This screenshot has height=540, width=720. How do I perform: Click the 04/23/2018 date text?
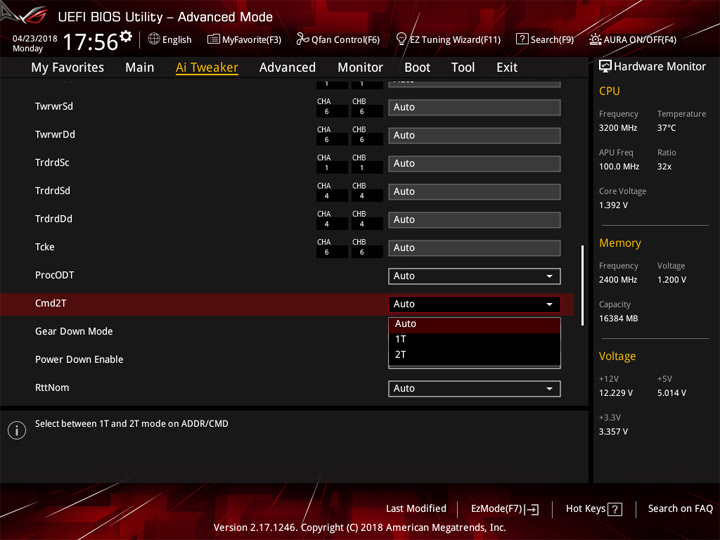coord(35,39)
